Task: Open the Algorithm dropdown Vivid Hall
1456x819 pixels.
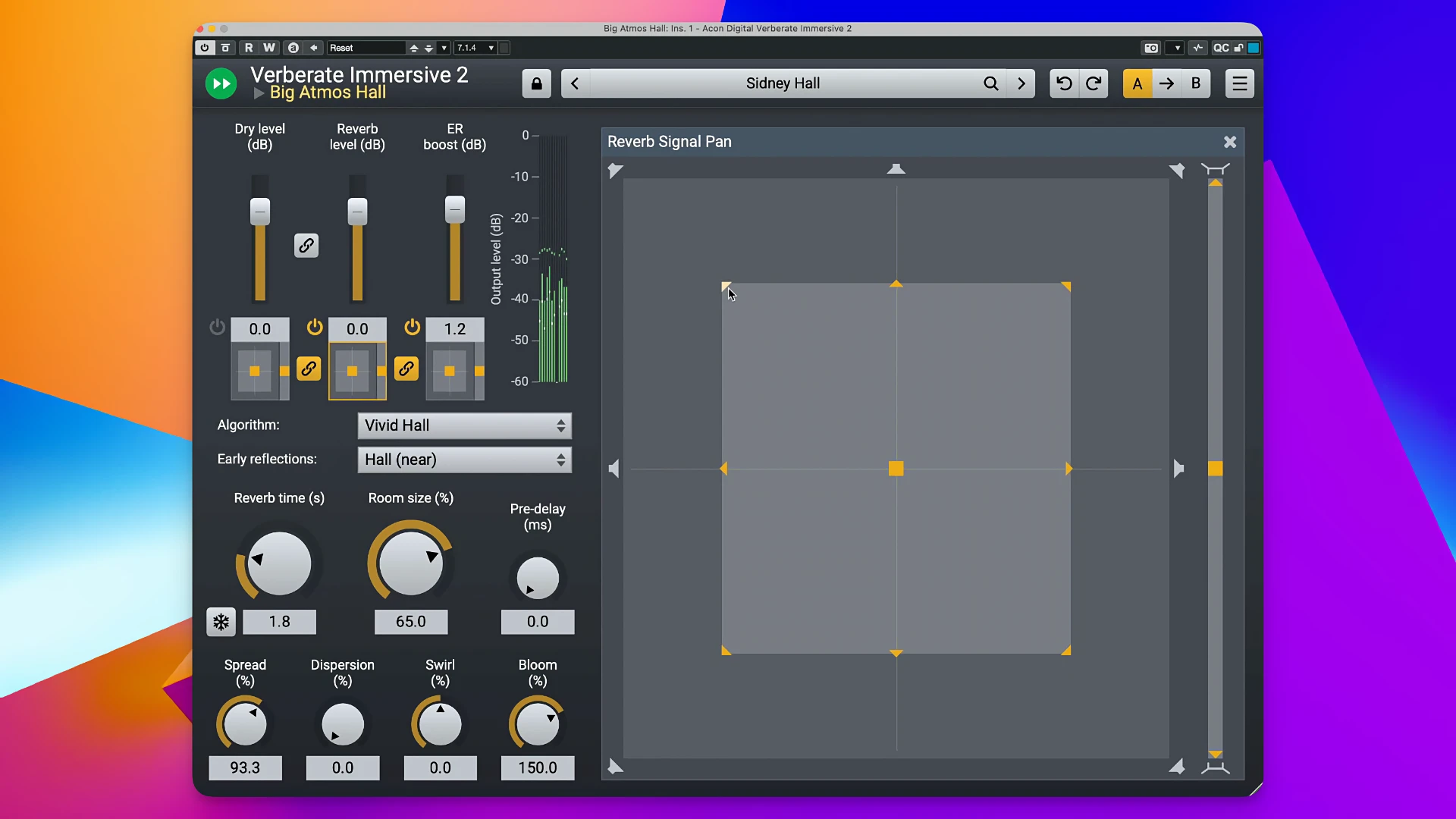Action: (465, 425)
